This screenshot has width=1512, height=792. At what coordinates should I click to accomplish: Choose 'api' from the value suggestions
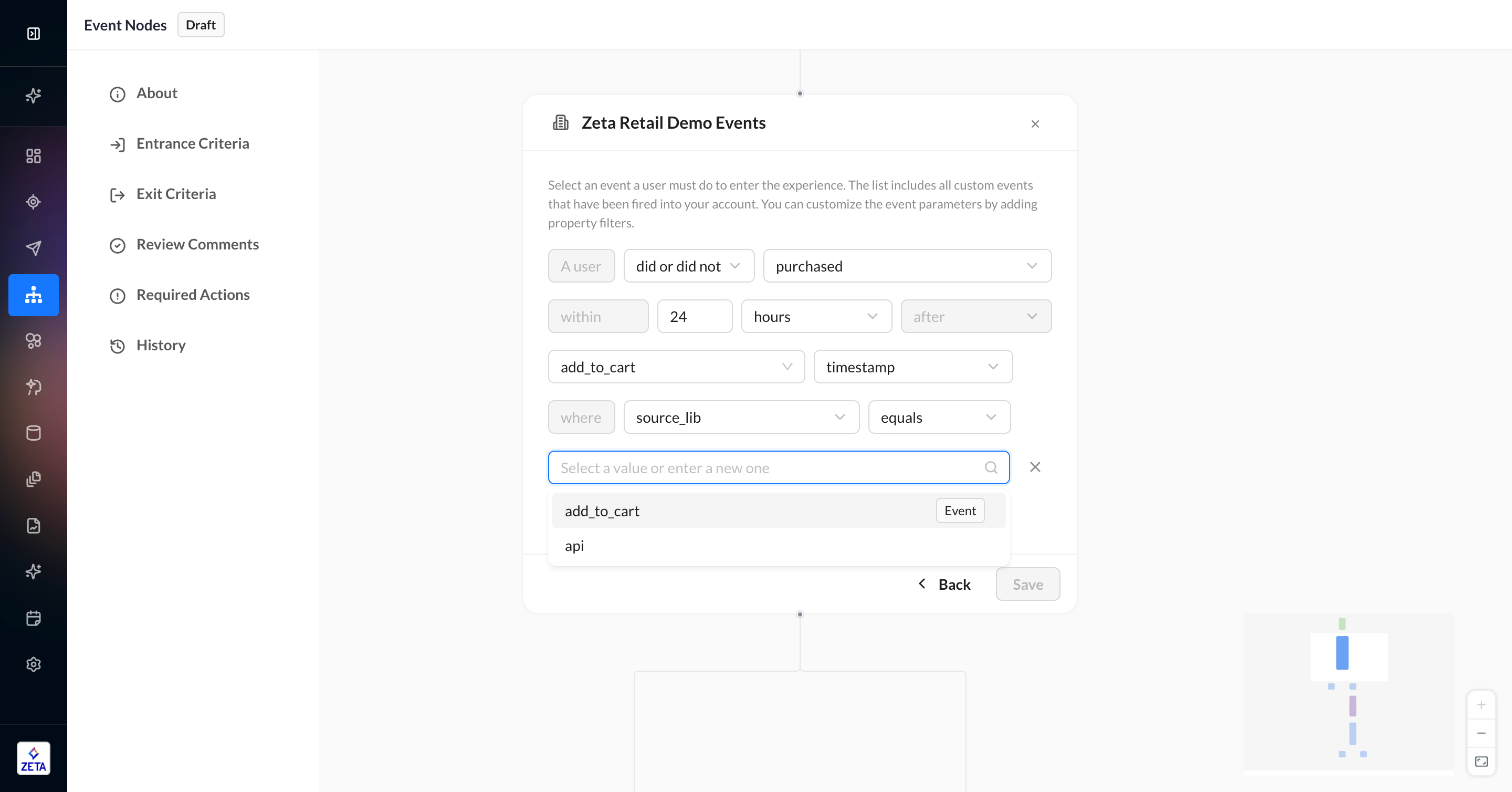click(778, 546)
